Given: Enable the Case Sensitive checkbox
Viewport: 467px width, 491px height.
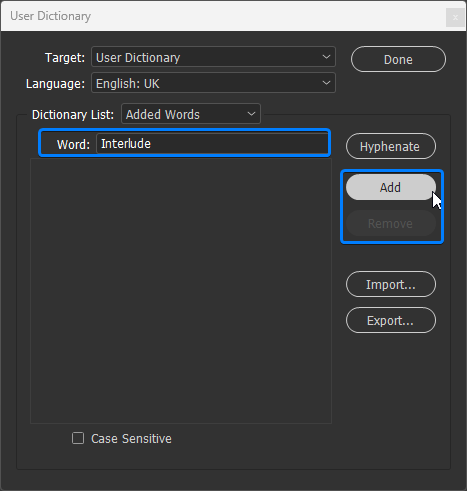Looking at the screenshot, I should (78, 438).
